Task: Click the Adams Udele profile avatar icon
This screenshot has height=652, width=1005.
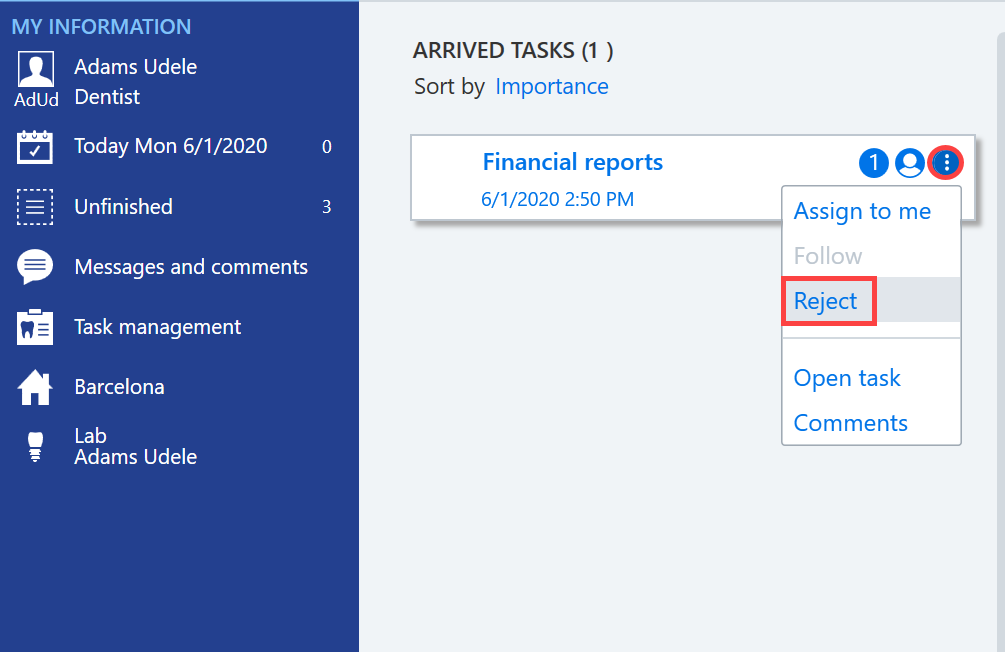Action: (36, 69)
